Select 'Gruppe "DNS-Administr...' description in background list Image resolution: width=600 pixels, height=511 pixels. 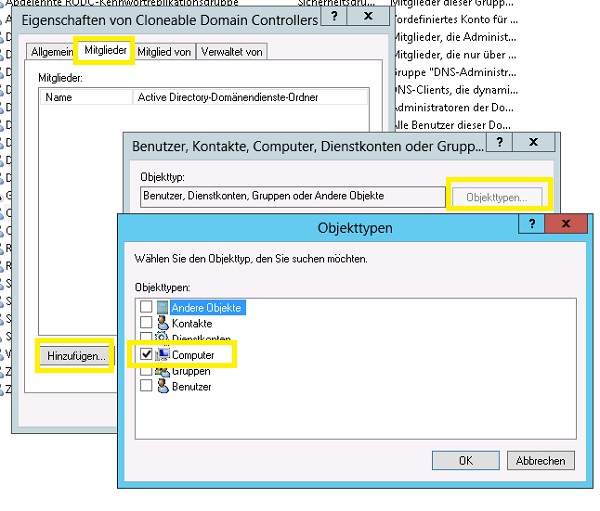(456, 72)
